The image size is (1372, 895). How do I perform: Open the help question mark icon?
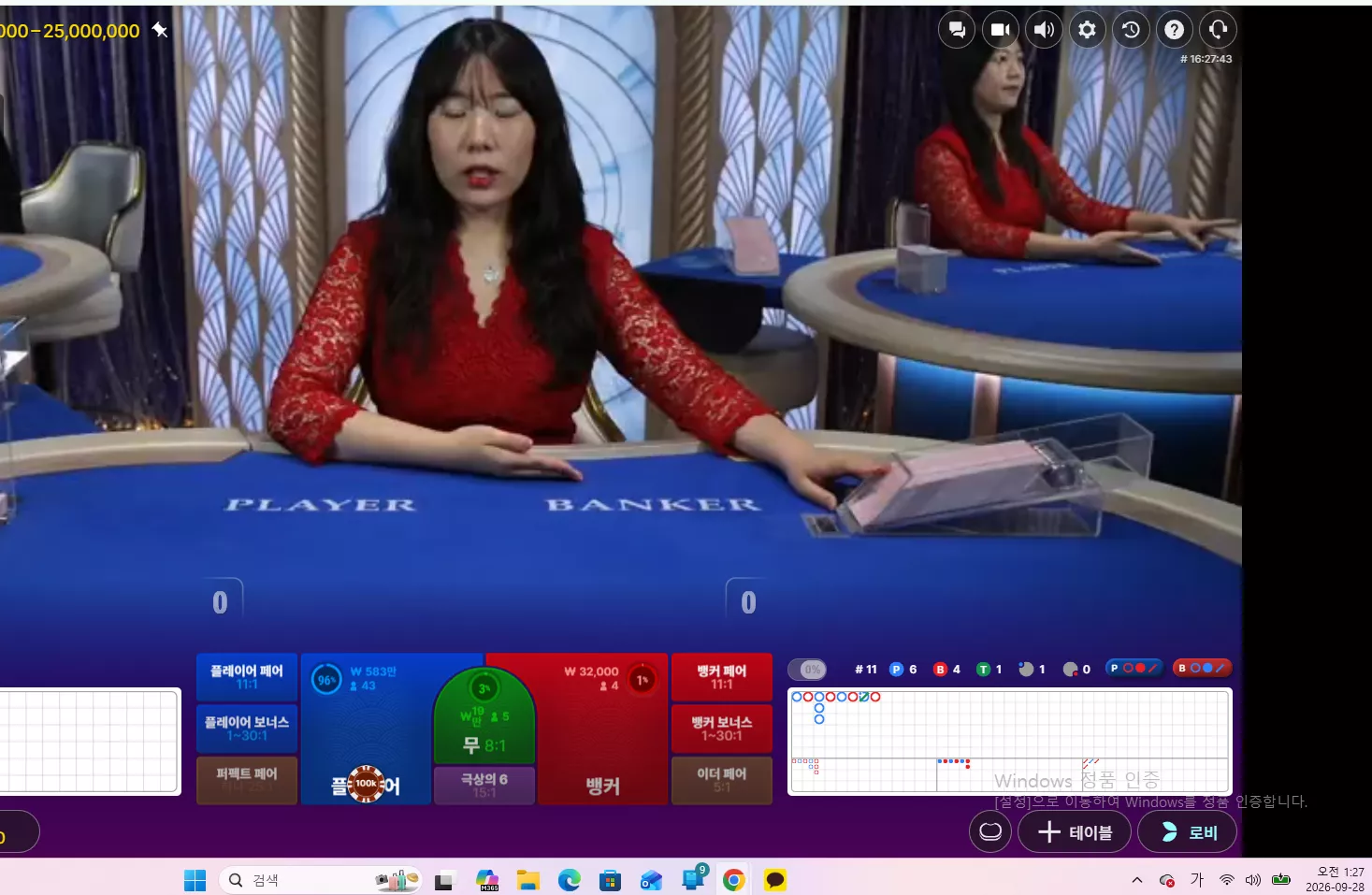[1175, 30]
